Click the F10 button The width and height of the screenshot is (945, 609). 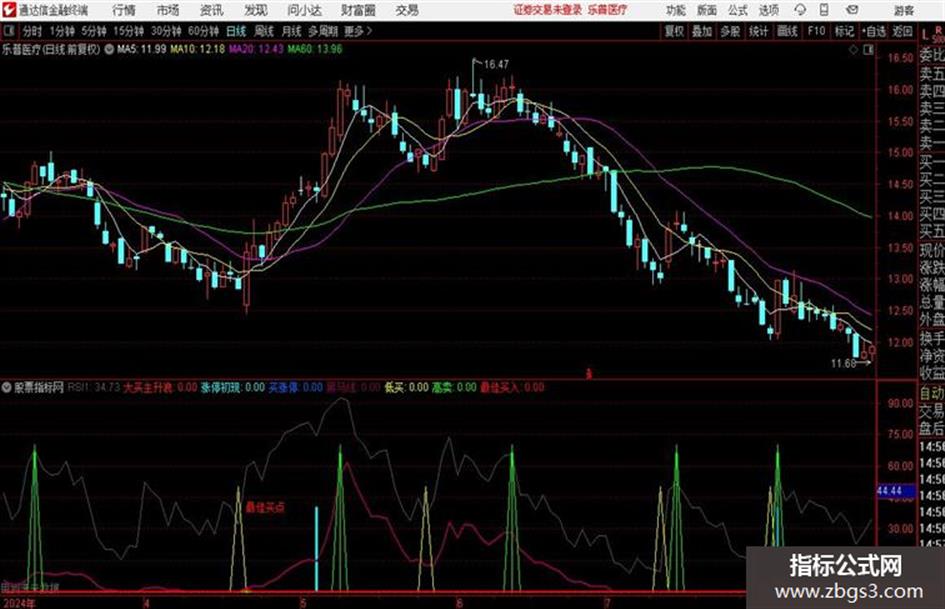(816, 31)
